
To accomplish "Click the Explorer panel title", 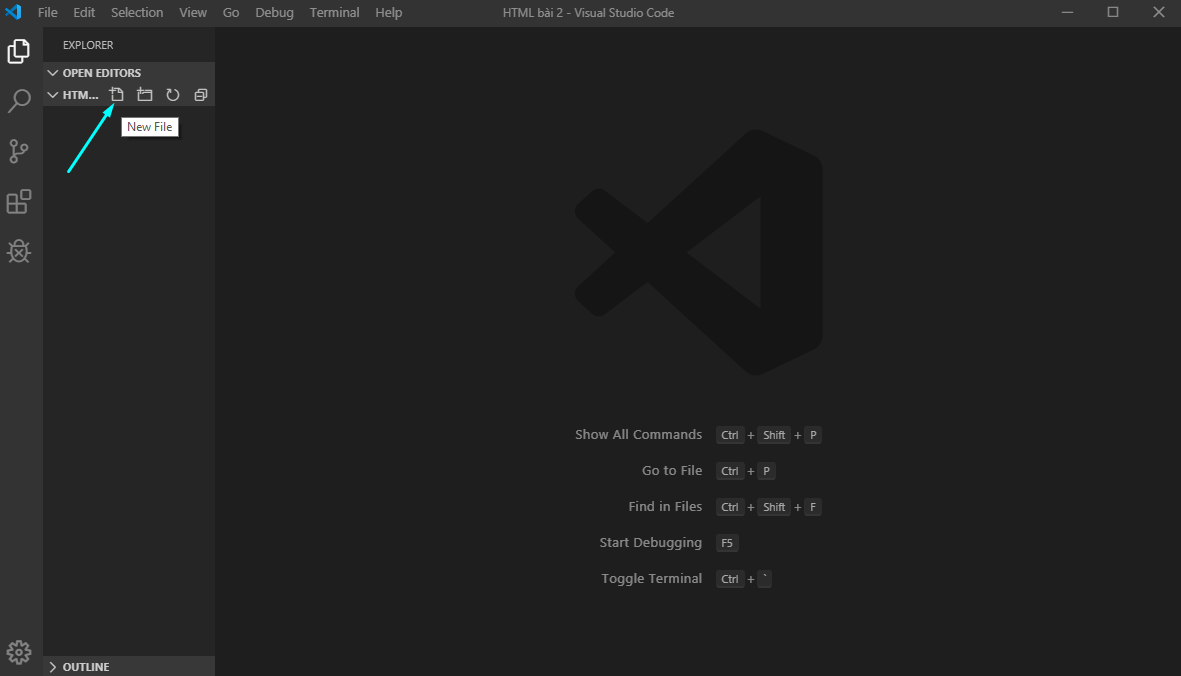I will click(x=88, y=45).
